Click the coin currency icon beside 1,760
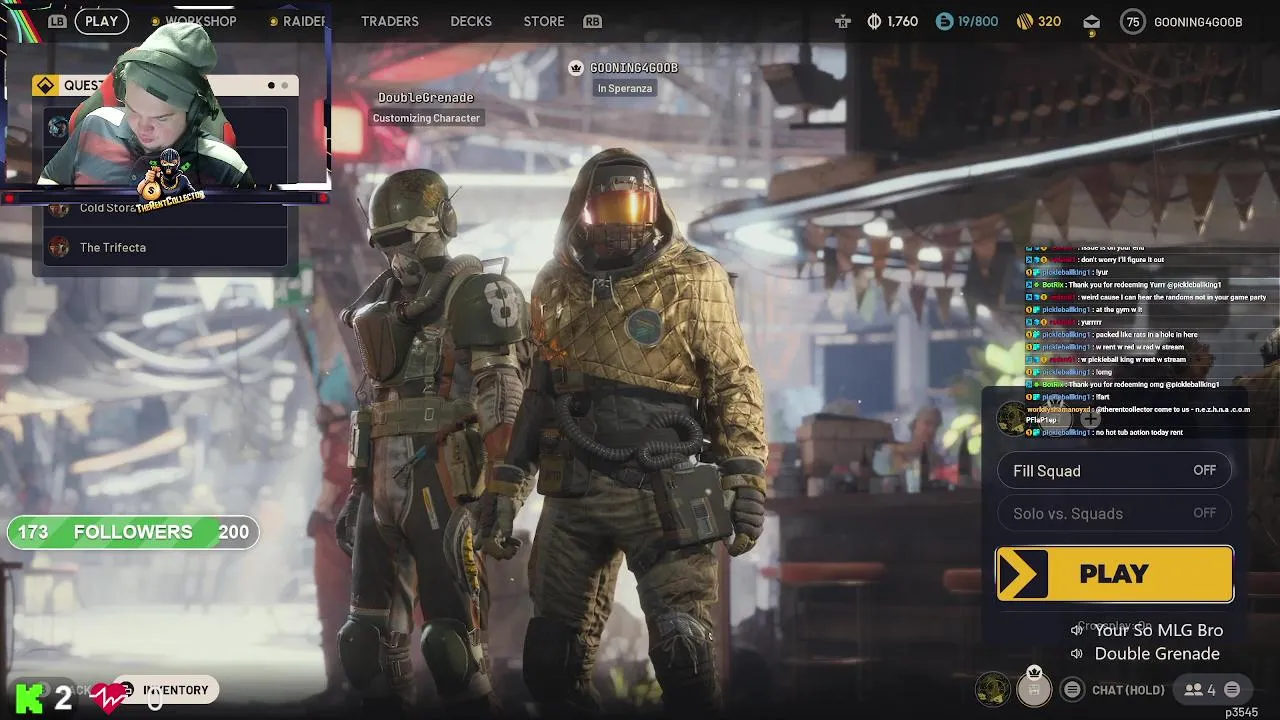 (x=874, y=21)
